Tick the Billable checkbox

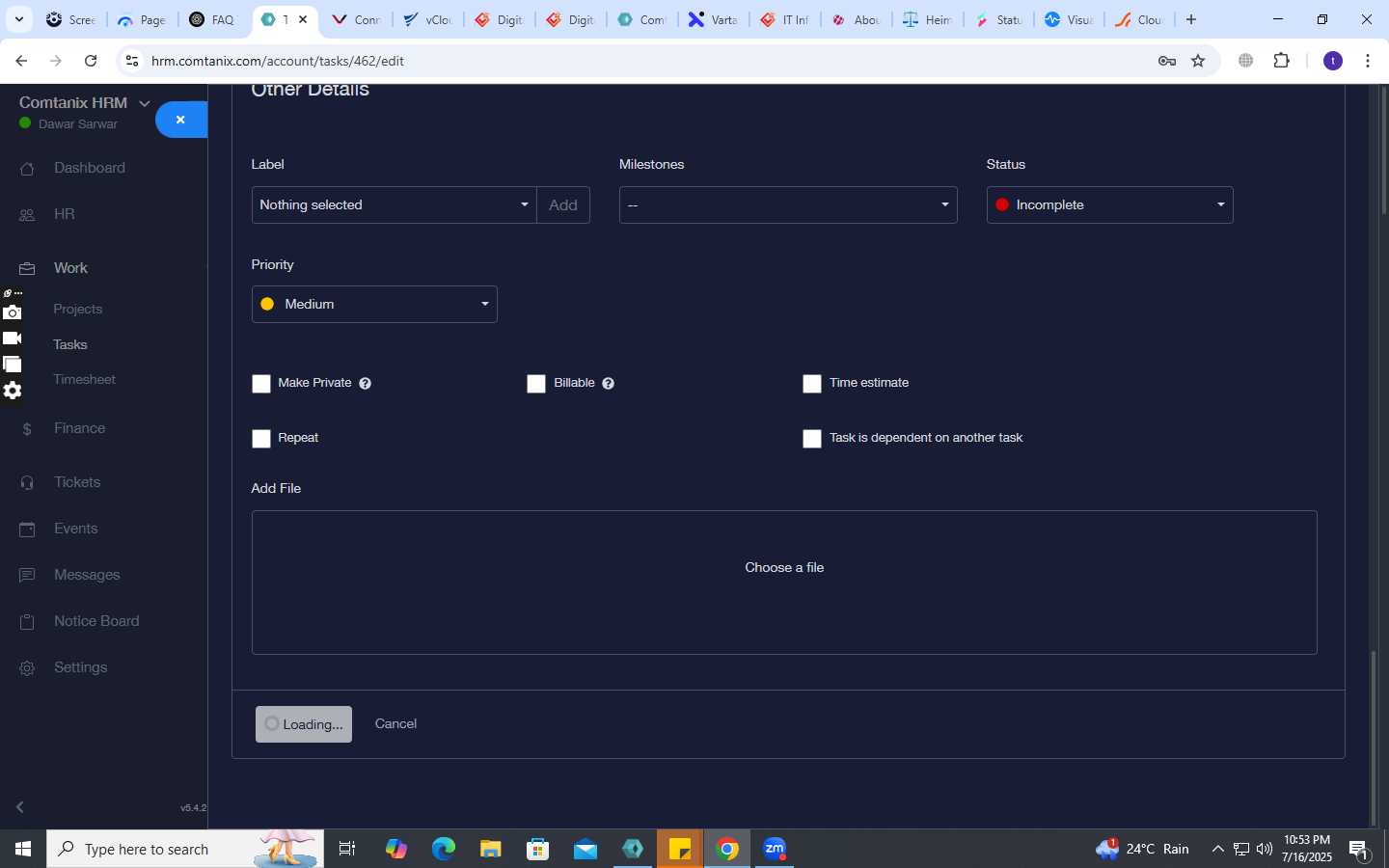click(x=536, y=384)
